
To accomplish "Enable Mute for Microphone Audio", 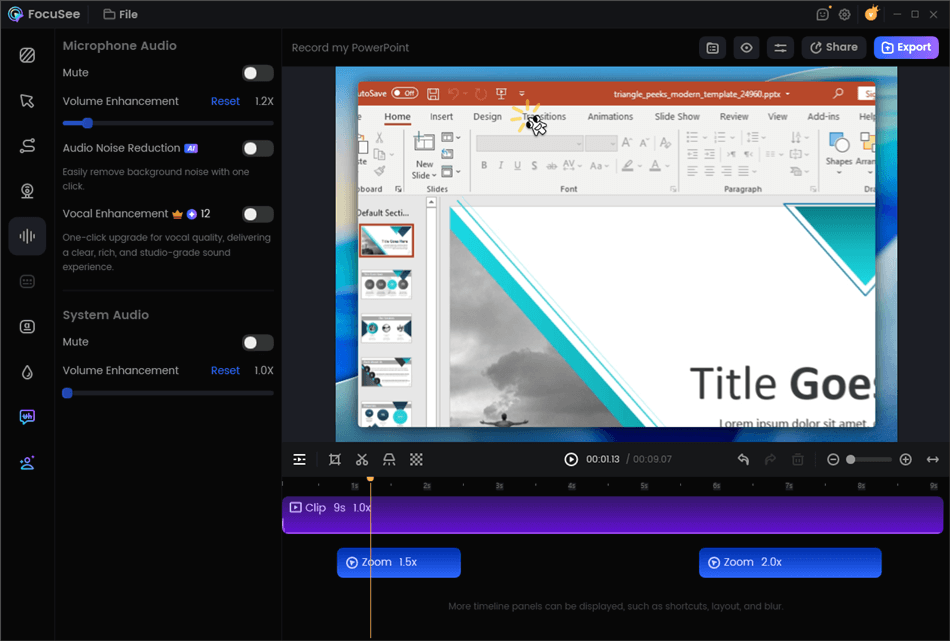I will 257,72.
